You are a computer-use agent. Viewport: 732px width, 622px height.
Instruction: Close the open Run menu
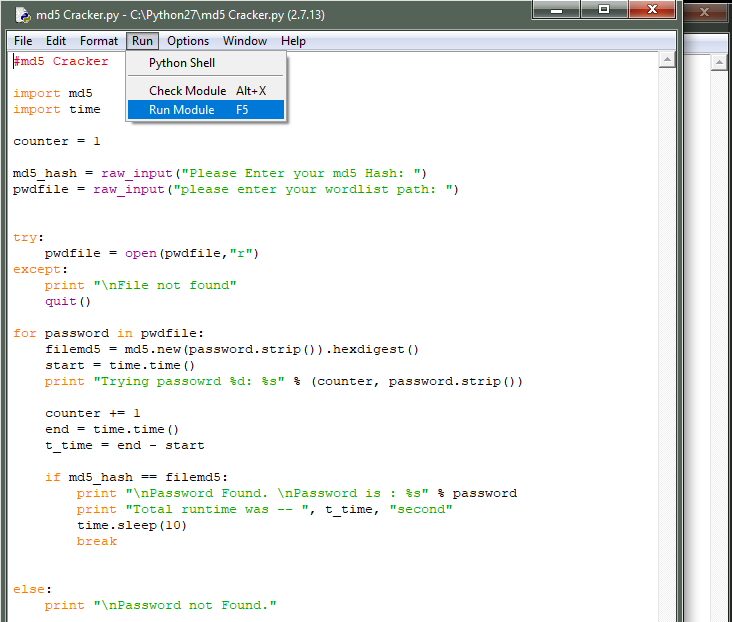click(142, 41)
